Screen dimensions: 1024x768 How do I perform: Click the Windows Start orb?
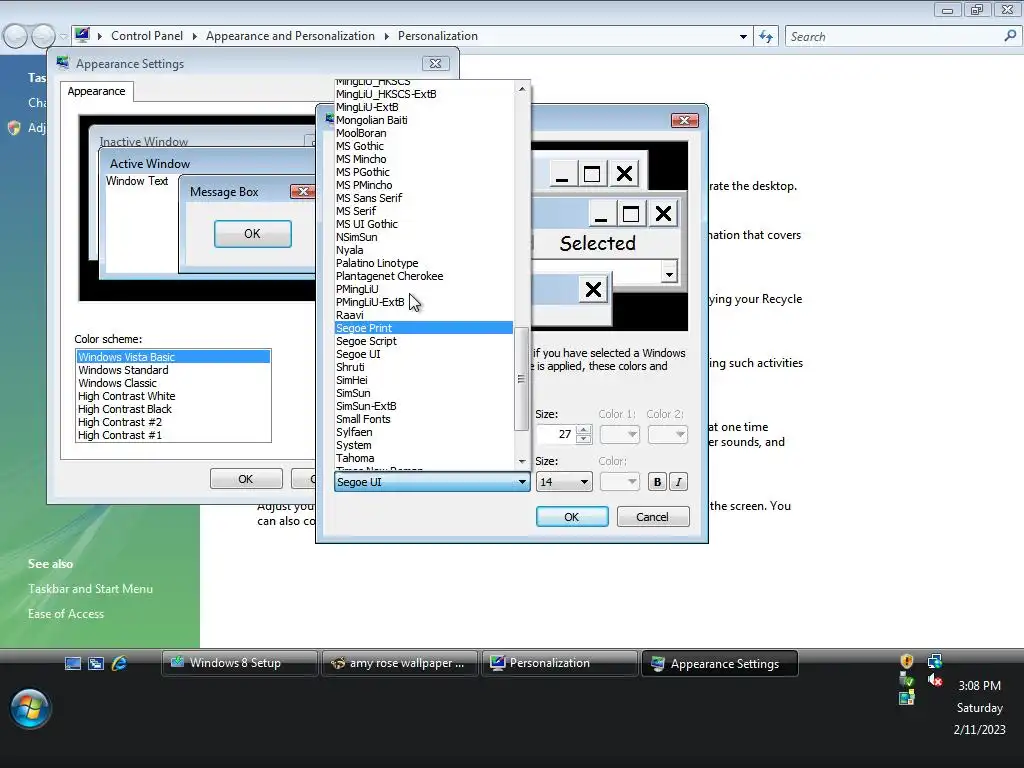29,709
